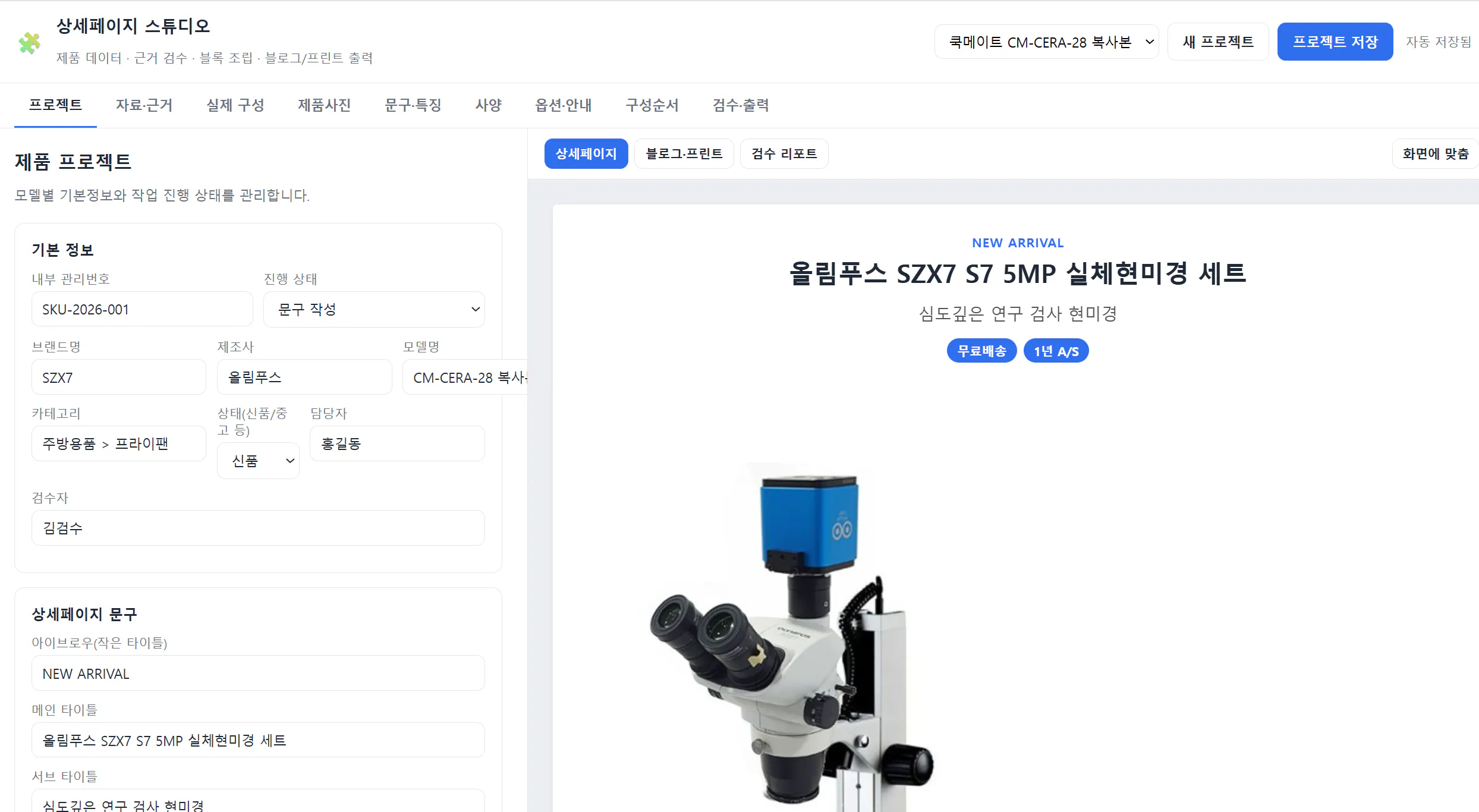Click the 모델명 field CM-CERA-28 복사
Image resolution: width=1479 pixels, height=812 pixels.
tap(465, 377)
